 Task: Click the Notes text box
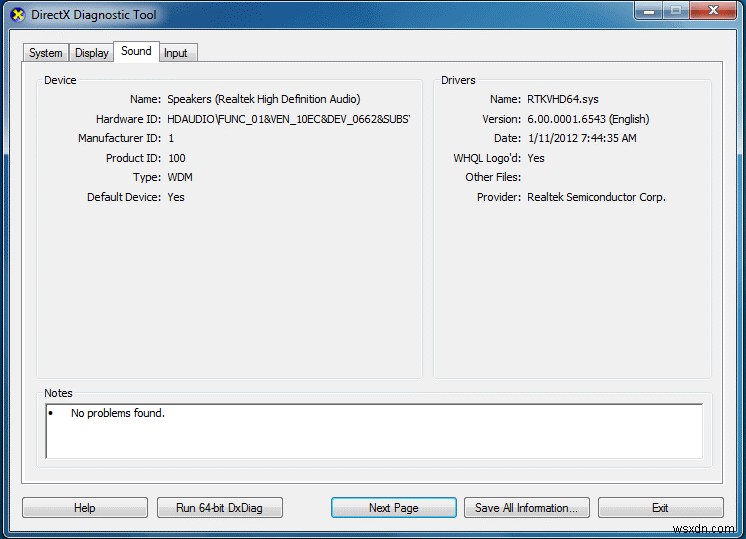point(374,431)
